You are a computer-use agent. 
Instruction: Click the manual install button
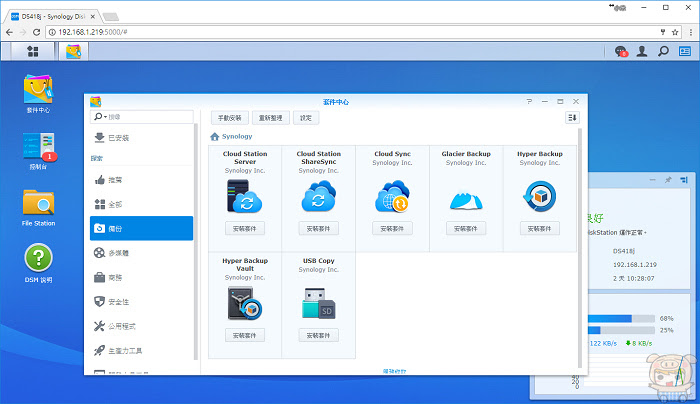pos(229,118)
